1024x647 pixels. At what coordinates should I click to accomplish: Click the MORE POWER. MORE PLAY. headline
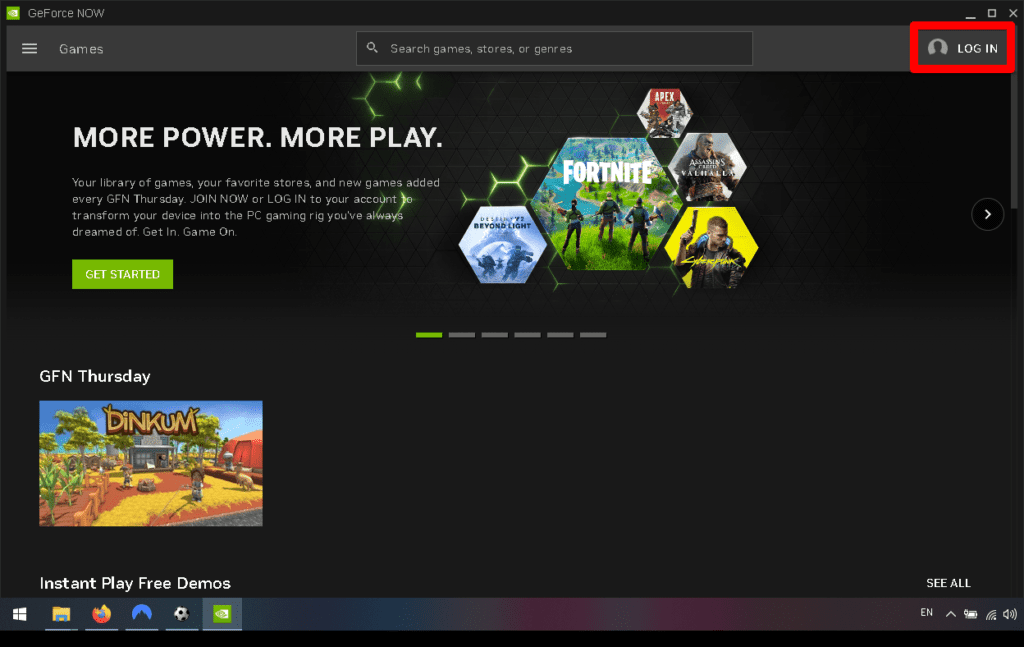pyautogui.click(x=258, y=138)
